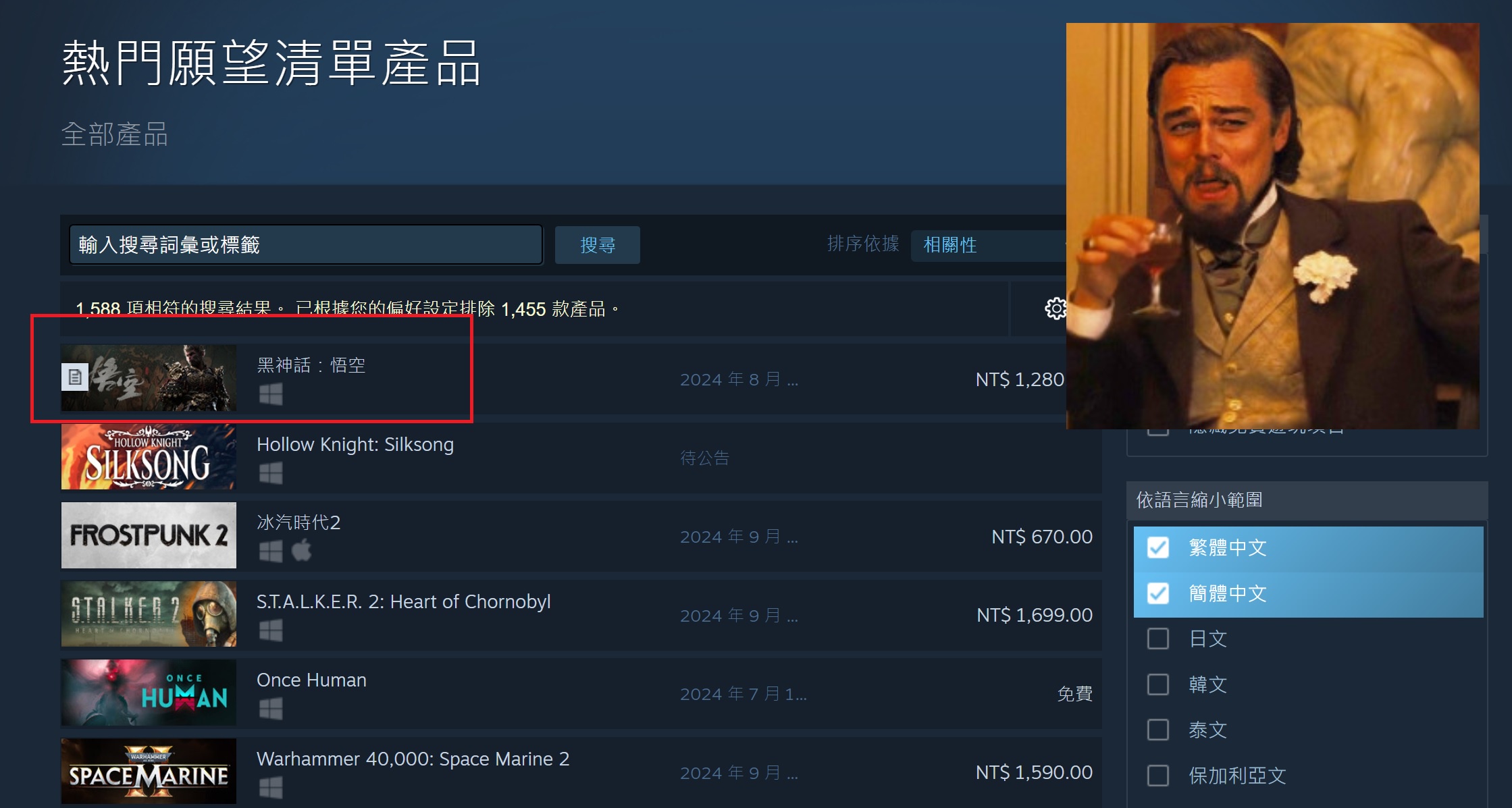
Task: Click the 全部產品 subtitle
Action: coord(115,134)
